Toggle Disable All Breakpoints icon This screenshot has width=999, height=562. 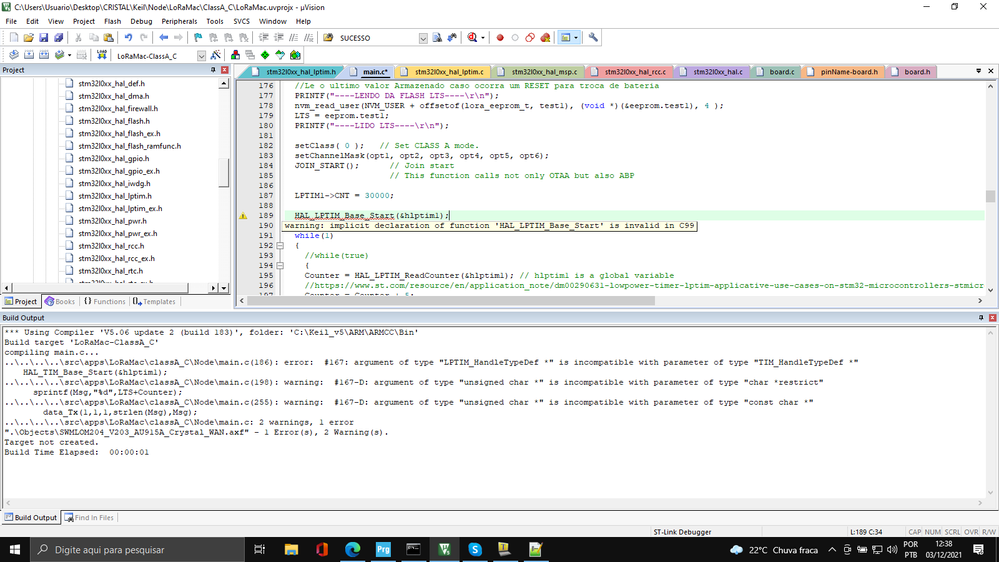point(530,38)
